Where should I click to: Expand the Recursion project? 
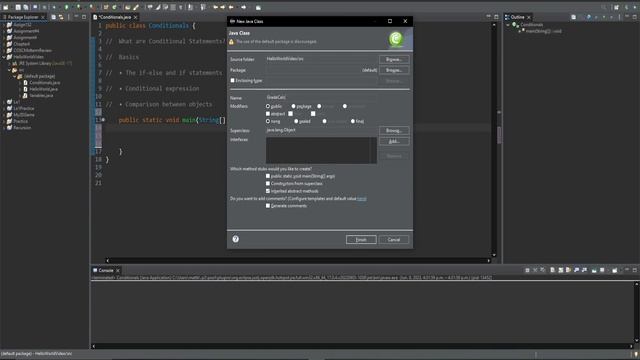pyautogui.click(x=4, y=128)
